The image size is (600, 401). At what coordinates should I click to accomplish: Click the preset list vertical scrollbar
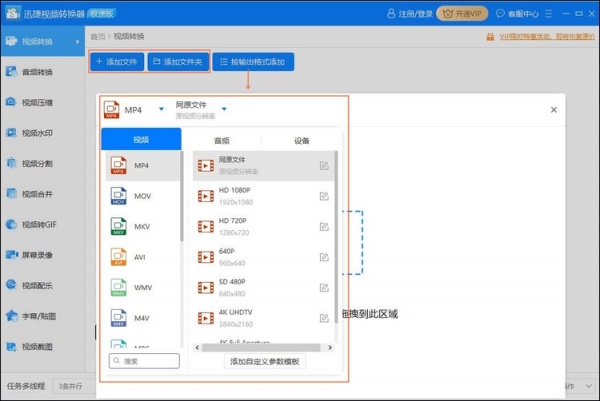click(336, 237)
